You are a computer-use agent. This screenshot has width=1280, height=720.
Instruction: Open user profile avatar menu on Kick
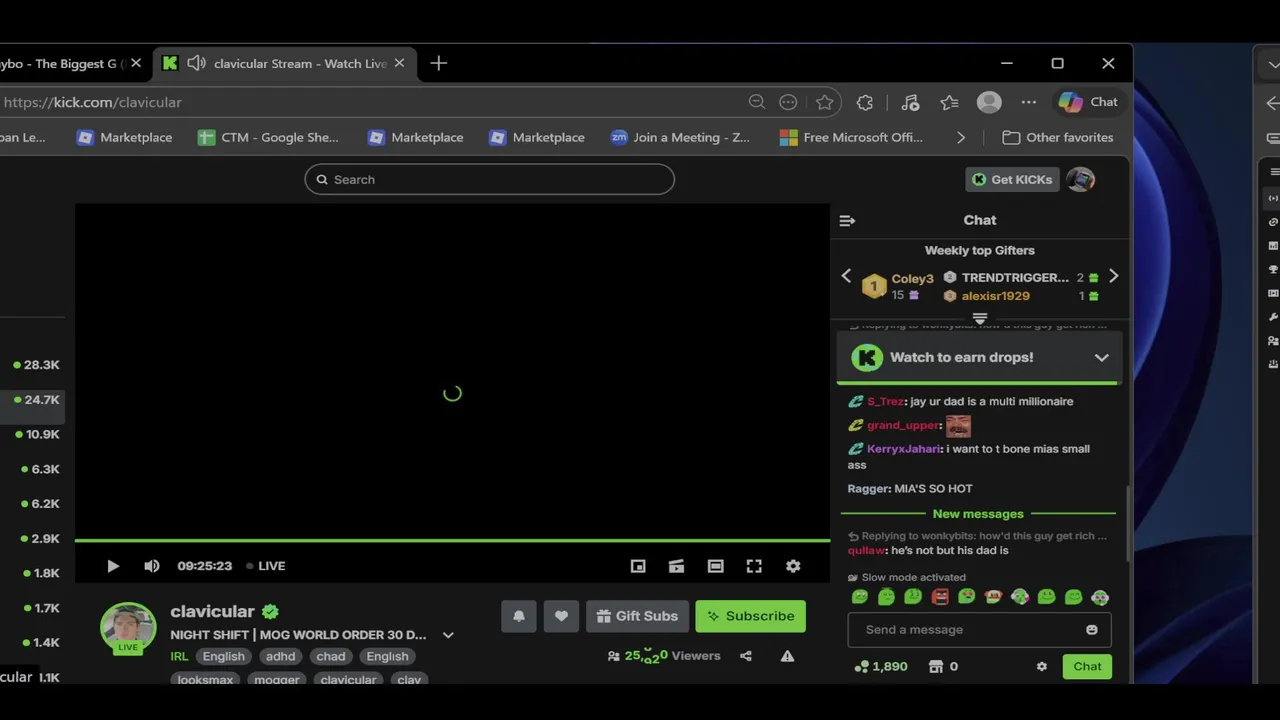click(x=1081, y=179)
